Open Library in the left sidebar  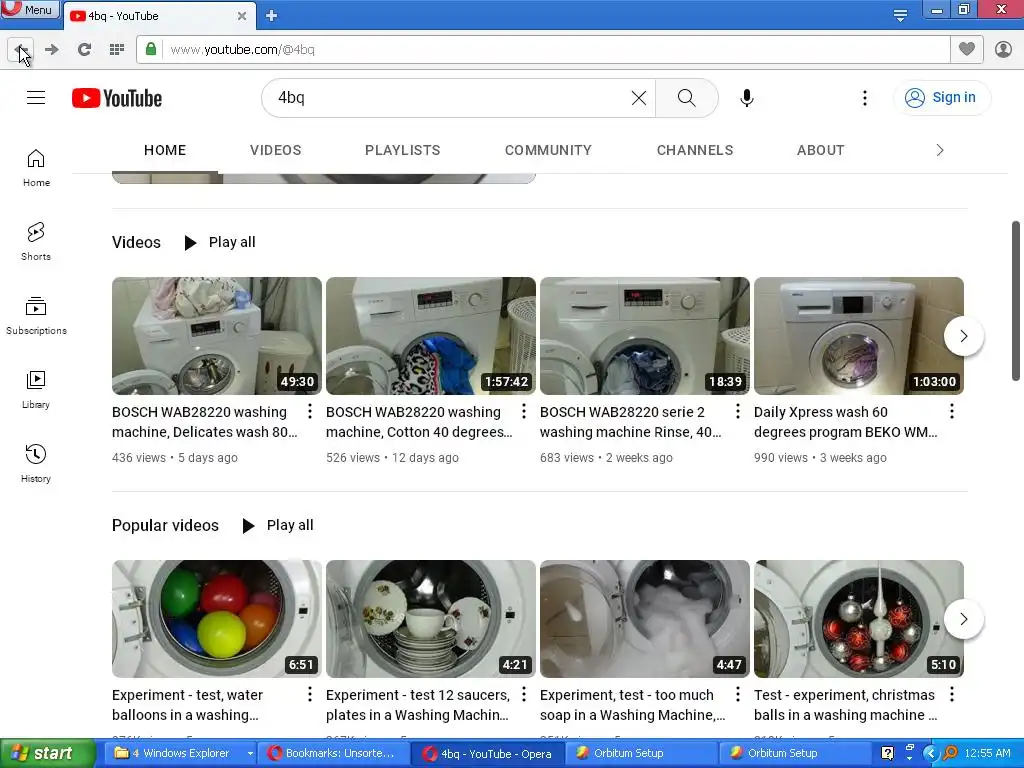[36, 390]
